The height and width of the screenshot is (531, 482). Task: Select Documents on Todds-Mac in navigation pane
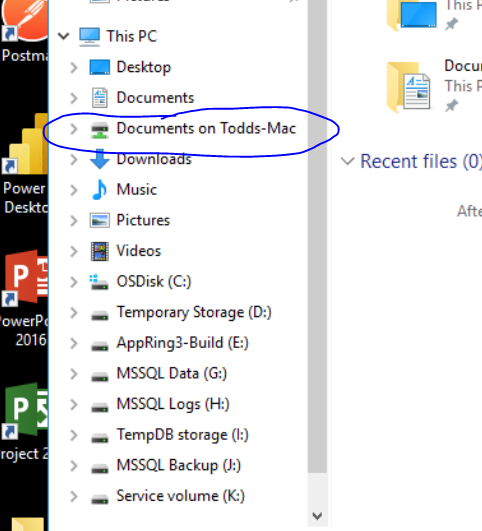pyautogui.click(x=206, y=129)
